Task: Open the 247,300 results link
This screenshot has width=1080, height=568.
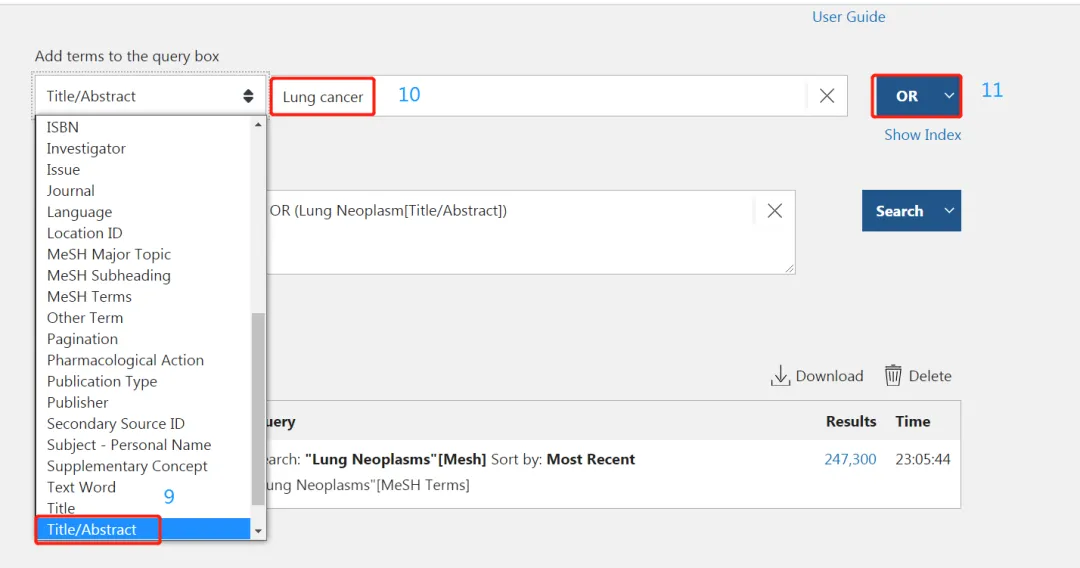Action: coord(850,459)
